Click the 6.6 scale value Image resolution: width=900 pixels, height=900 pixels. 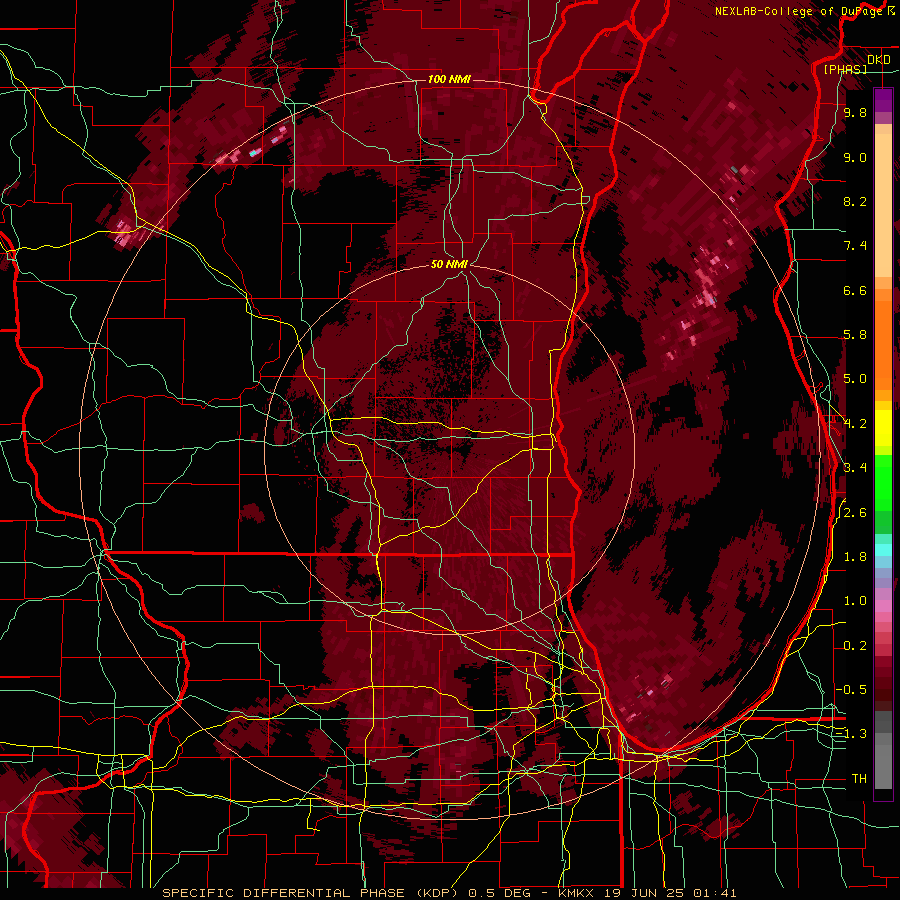pos(855,290)
